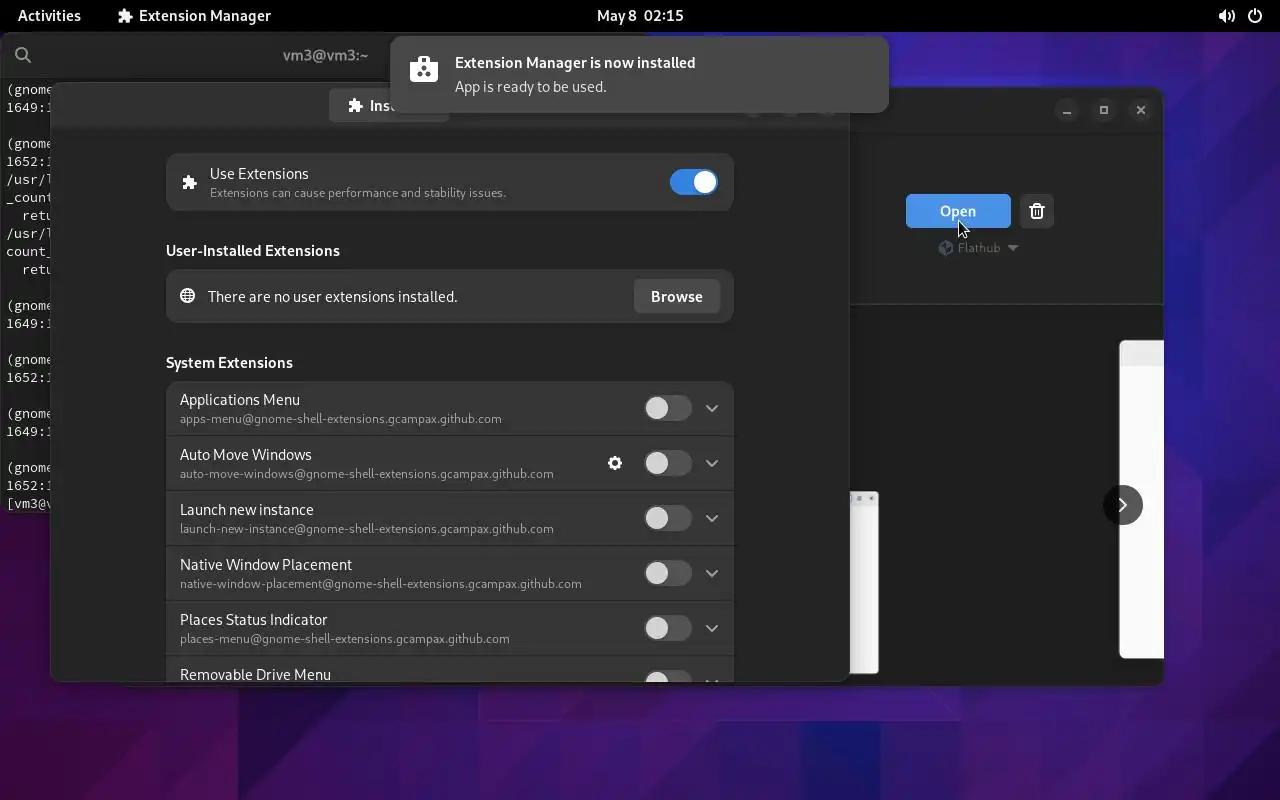Enable Native Window Placement extension
Image resolution: width=1280 pixels, height=800 pixels.
[x=668, y=573]
